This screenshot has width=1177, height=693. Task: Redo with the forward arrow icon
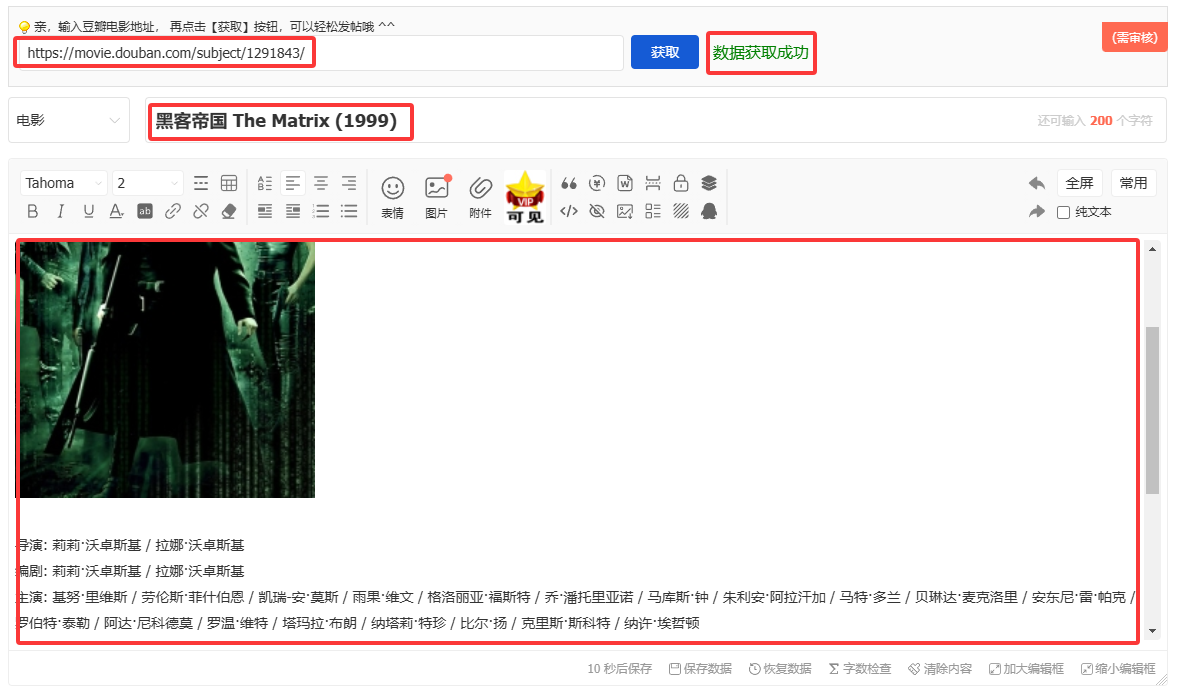[x=1037, y=212]
